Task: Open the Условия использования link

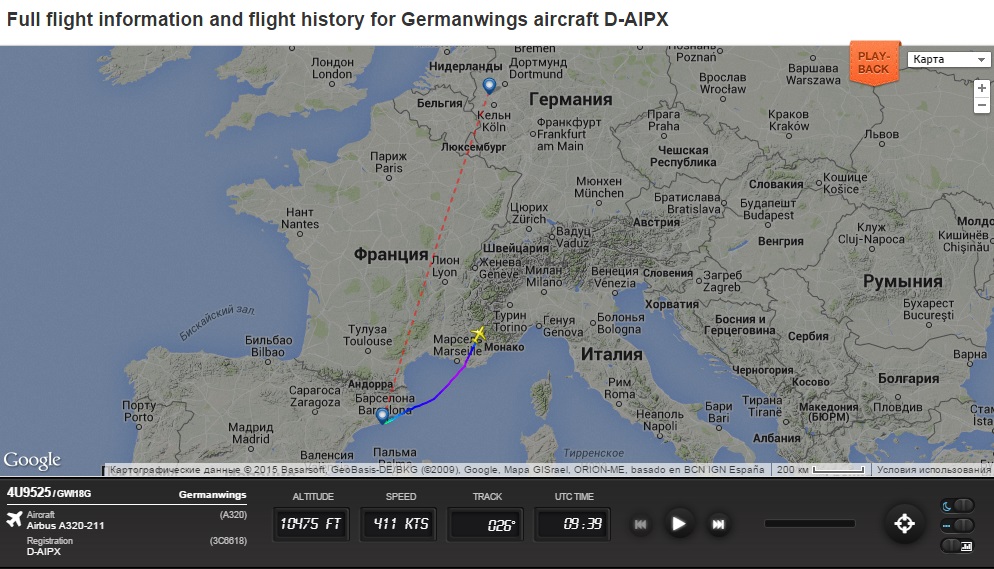Action: [934, 470]
